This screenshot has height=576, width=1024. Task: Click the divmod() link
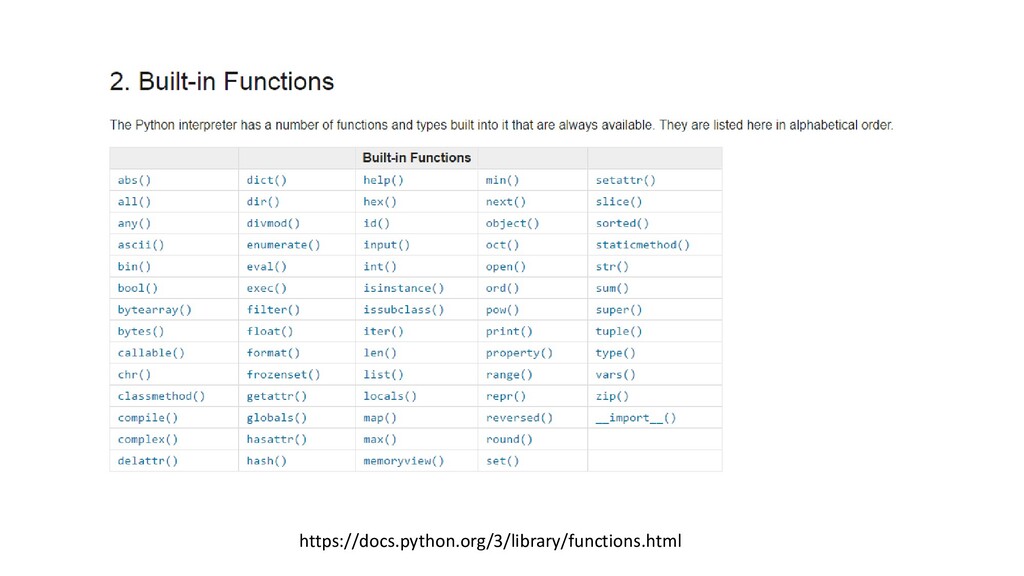pyautogui.click(x=273, y=223)
